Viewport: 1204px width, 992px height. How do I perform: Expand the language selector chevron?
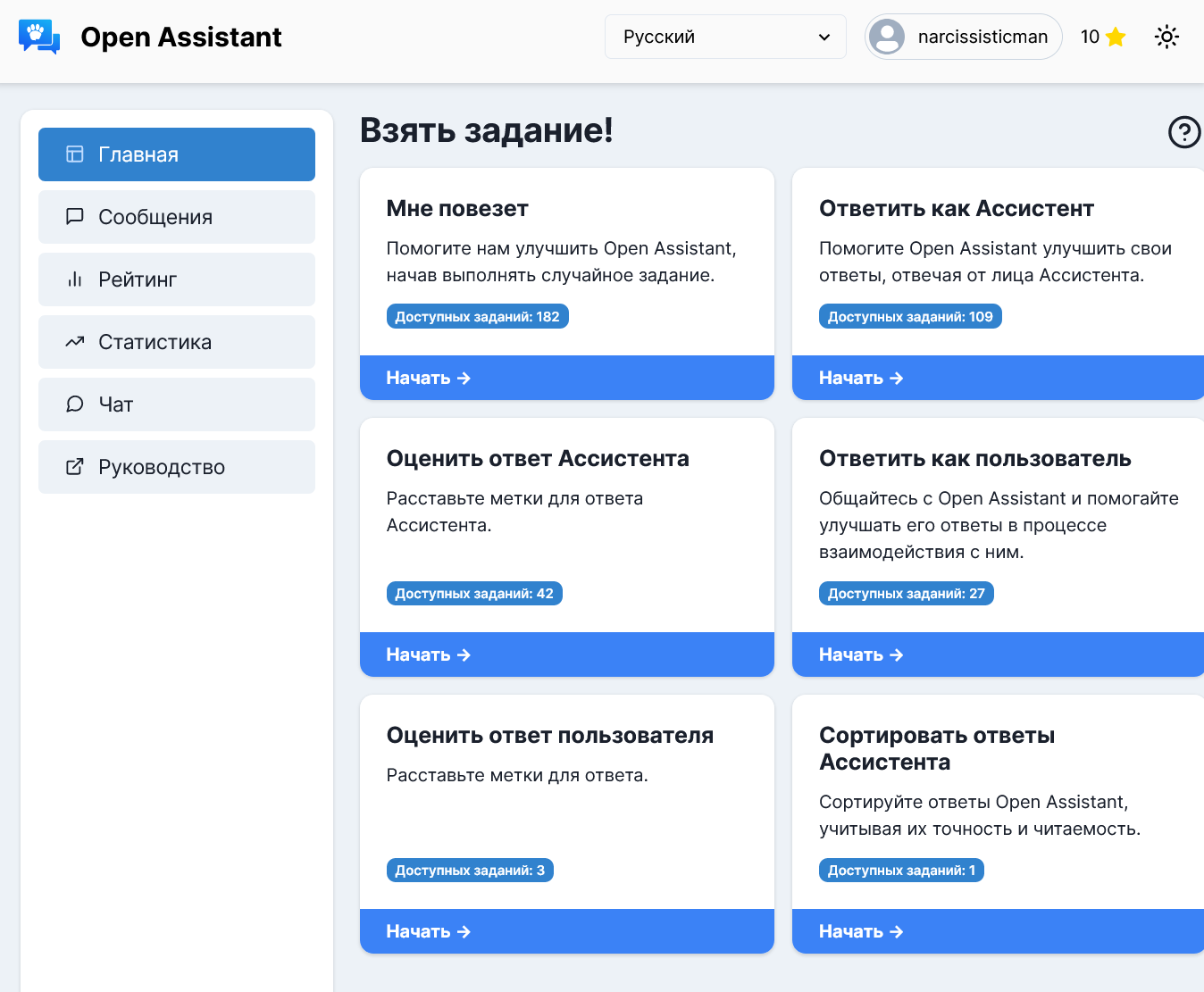pyautogui.click(x=825, y=37)
